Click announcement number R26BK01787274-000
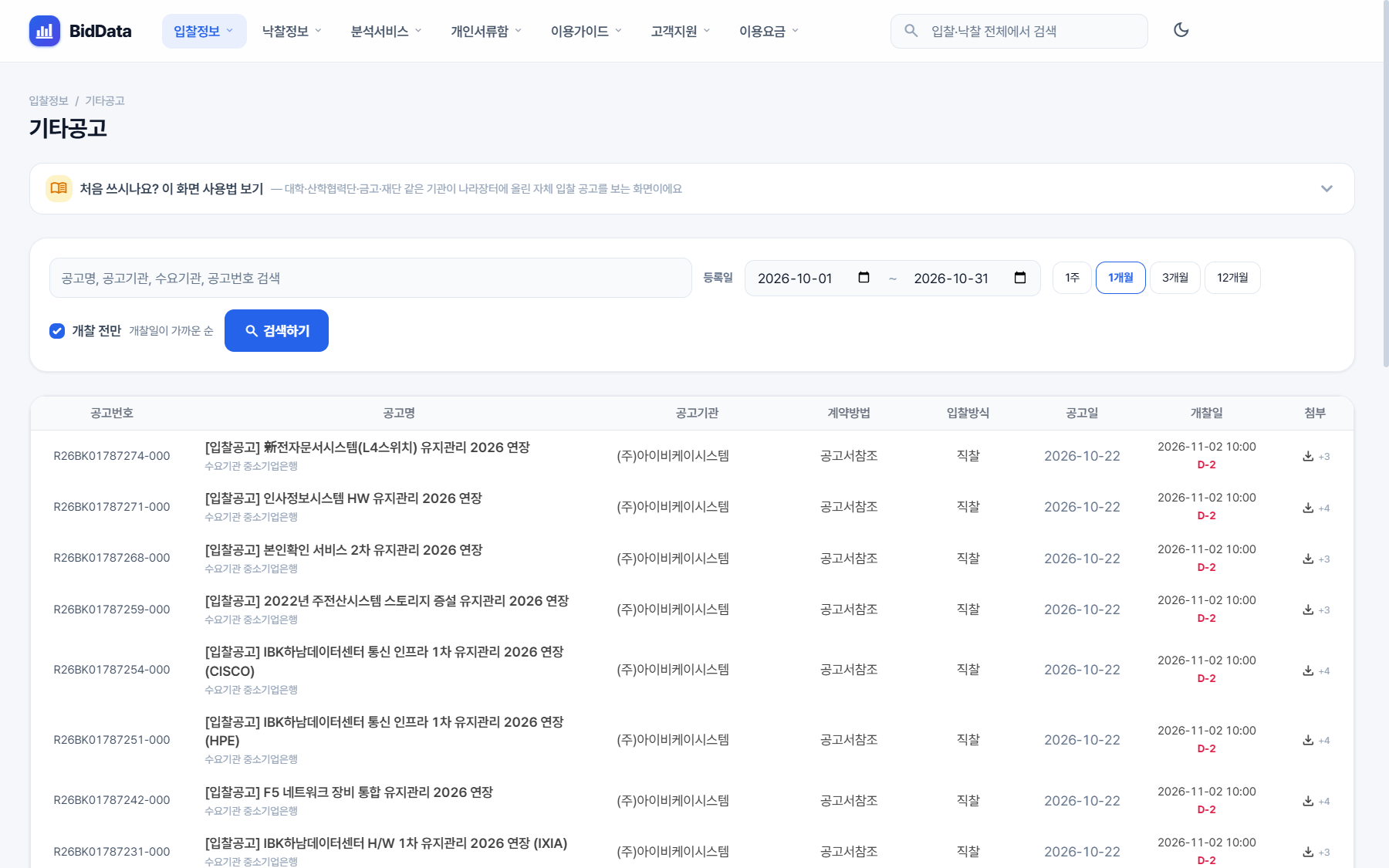Viewport: 1389px width, 868px height. pyautogui.click(x=112, y=456)
